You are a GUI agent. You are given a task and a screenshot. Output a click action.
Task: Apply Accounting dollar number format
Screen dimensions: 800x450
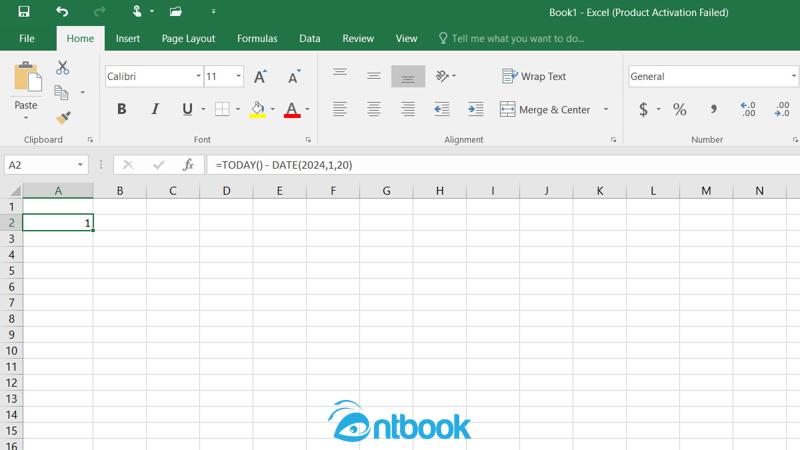(643, 109)
